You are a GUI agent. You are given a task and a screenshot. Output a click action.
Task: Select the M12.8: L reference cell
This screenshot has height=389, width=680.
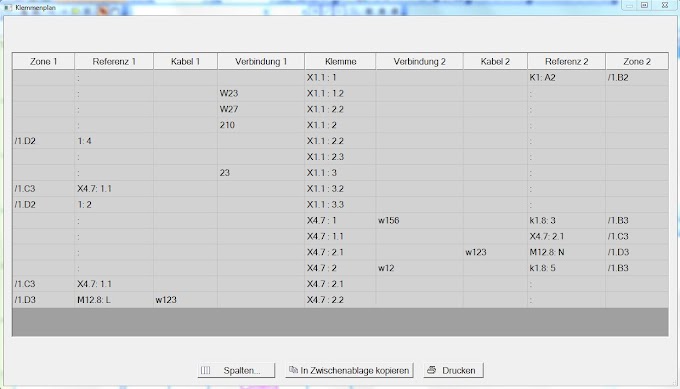click(x=114, y=300)
